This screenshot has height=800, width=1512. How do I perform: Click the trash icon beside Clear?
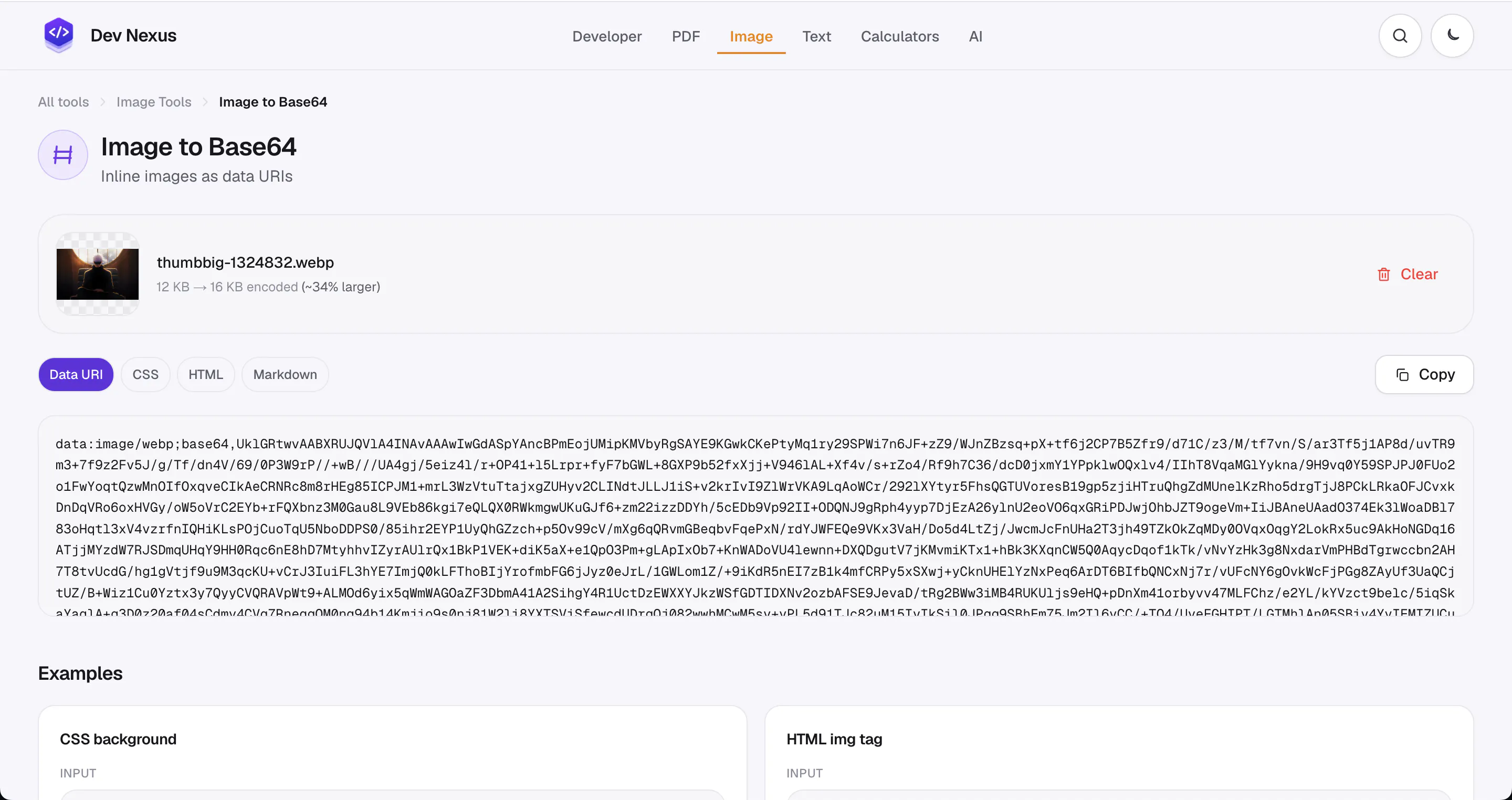1383,274
